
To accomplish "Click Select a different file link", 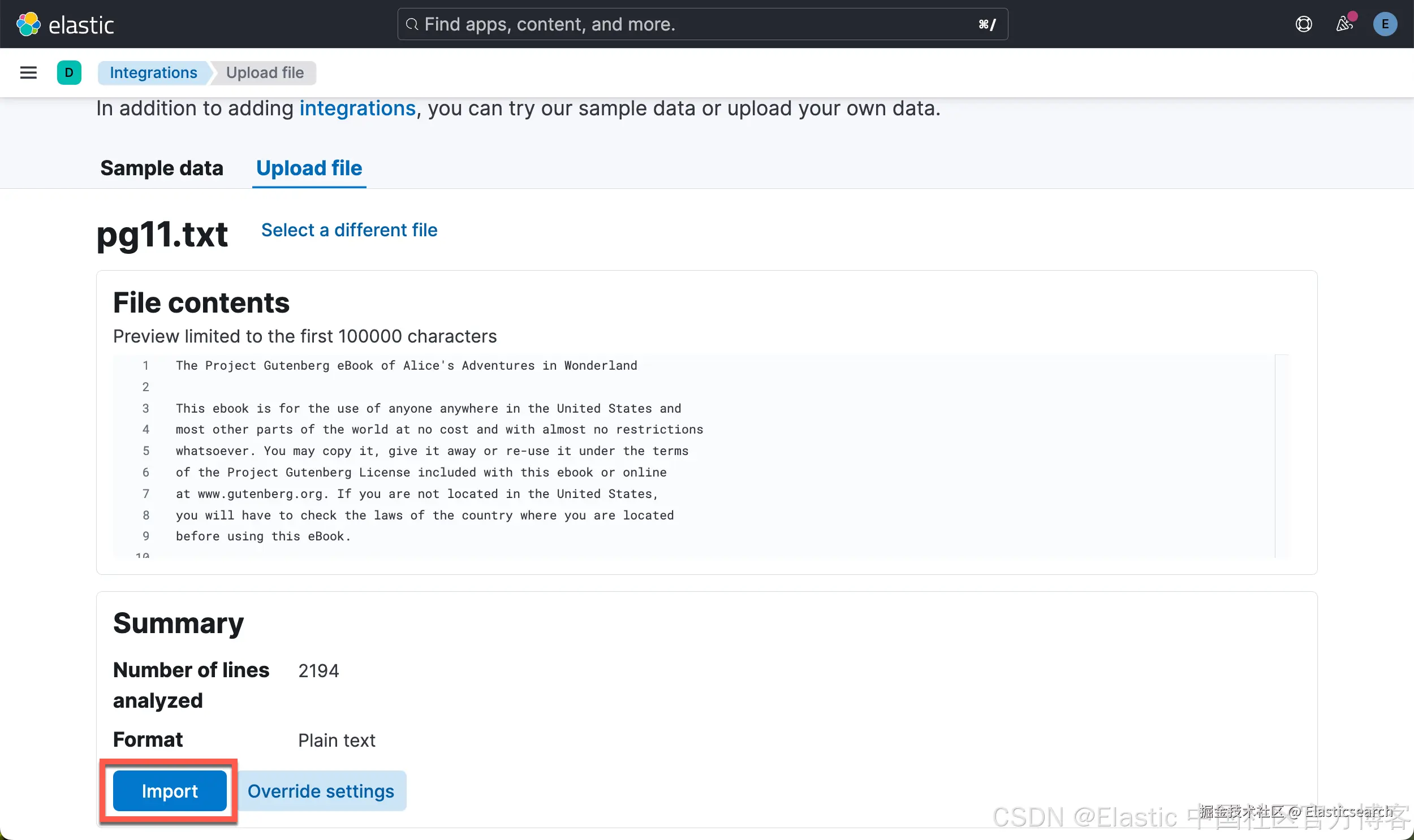I will (x=349, y=230).
